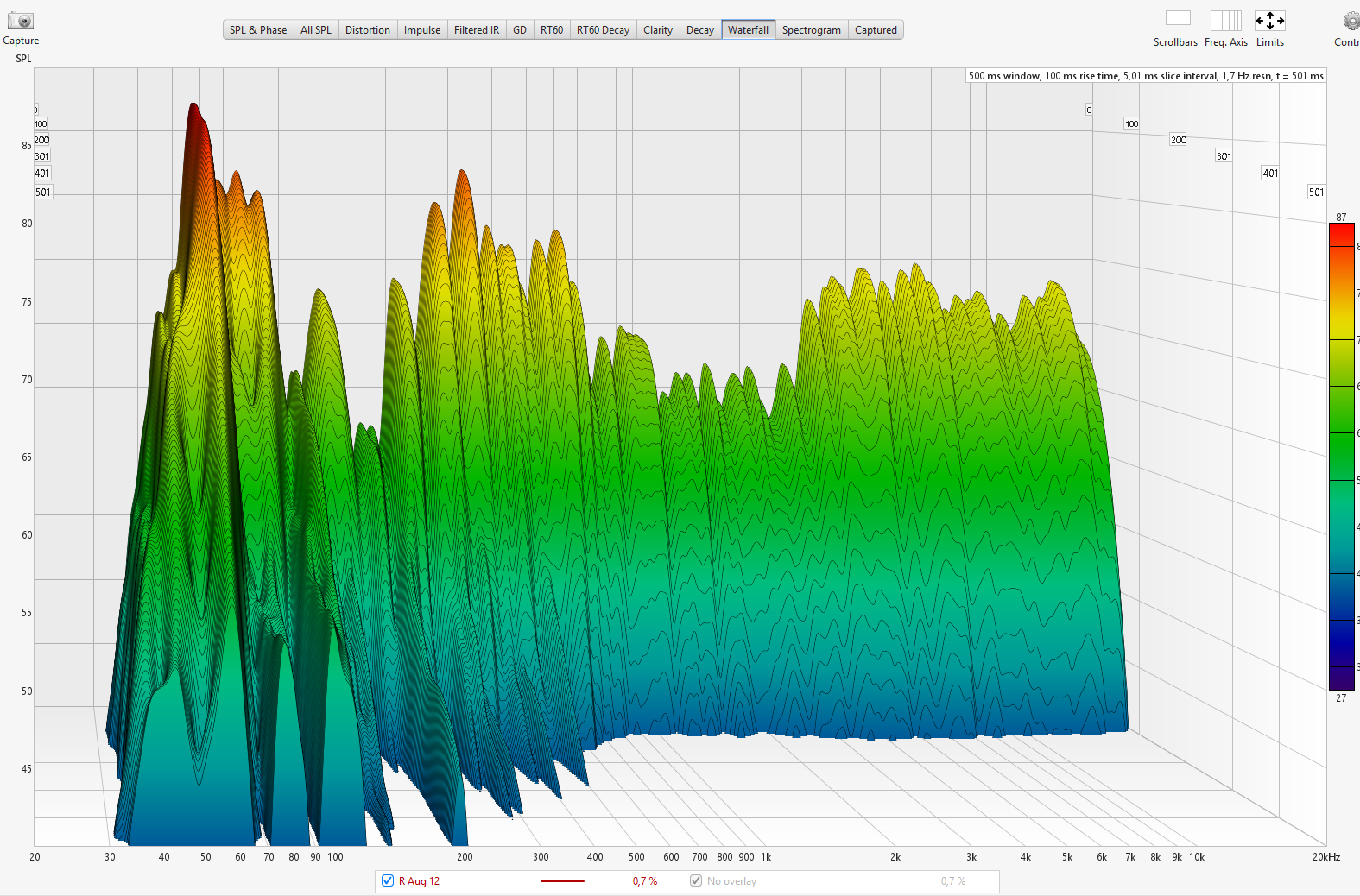
Task: Select the Waterfall tab
Action: click(x=748, y=30)
